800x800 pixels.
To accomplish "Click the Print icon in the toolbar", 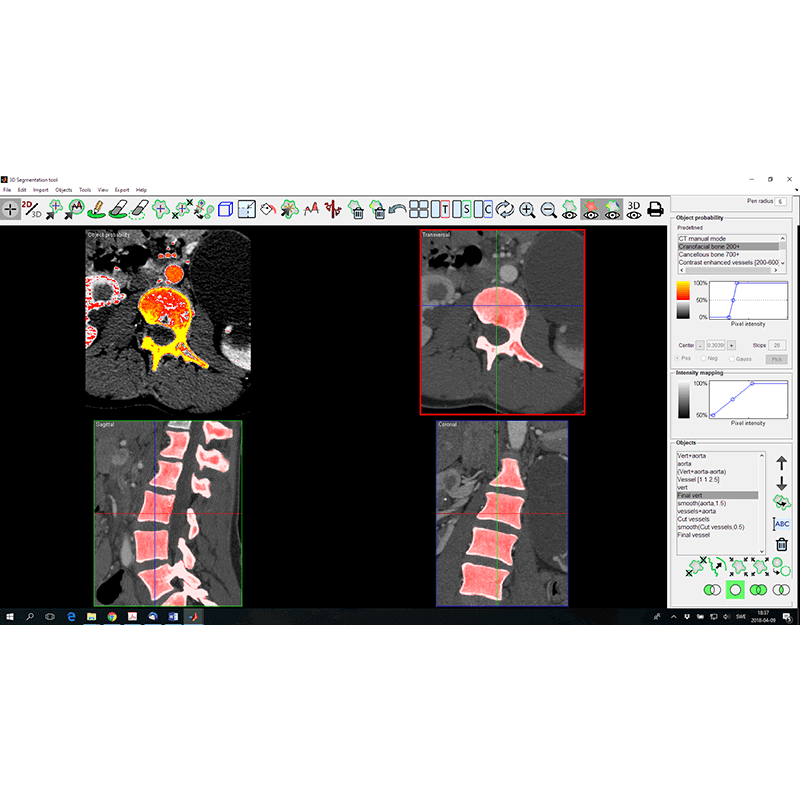I will tap(656, 209).
